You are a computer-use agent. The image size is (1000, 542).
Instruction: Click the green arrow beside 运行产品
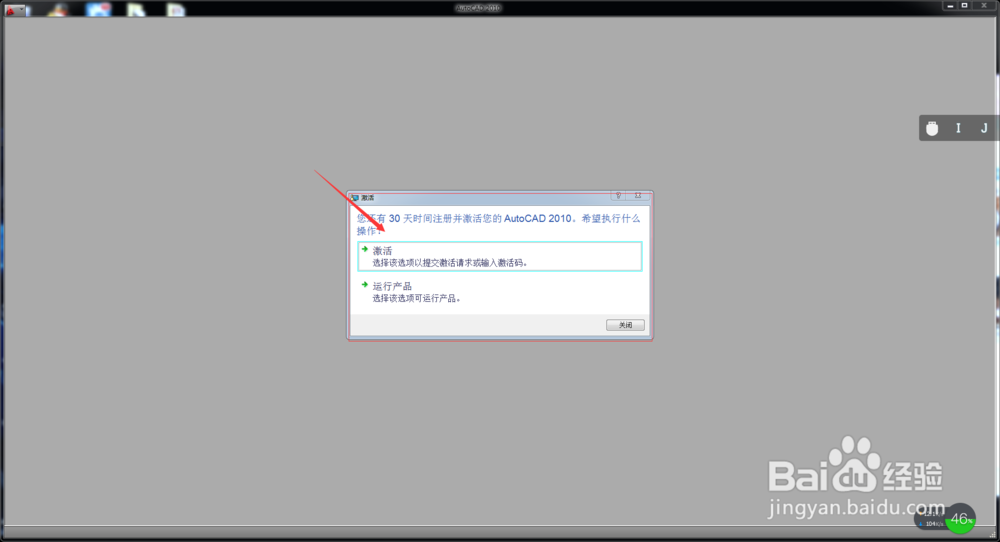[x=365, y=285]
